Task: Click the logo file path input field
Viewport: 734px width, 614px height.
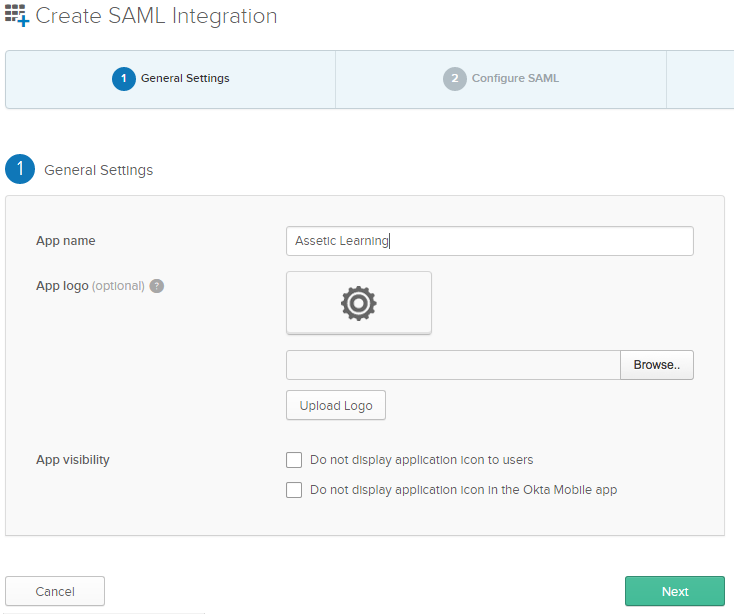Action: [x=453, y=365]
